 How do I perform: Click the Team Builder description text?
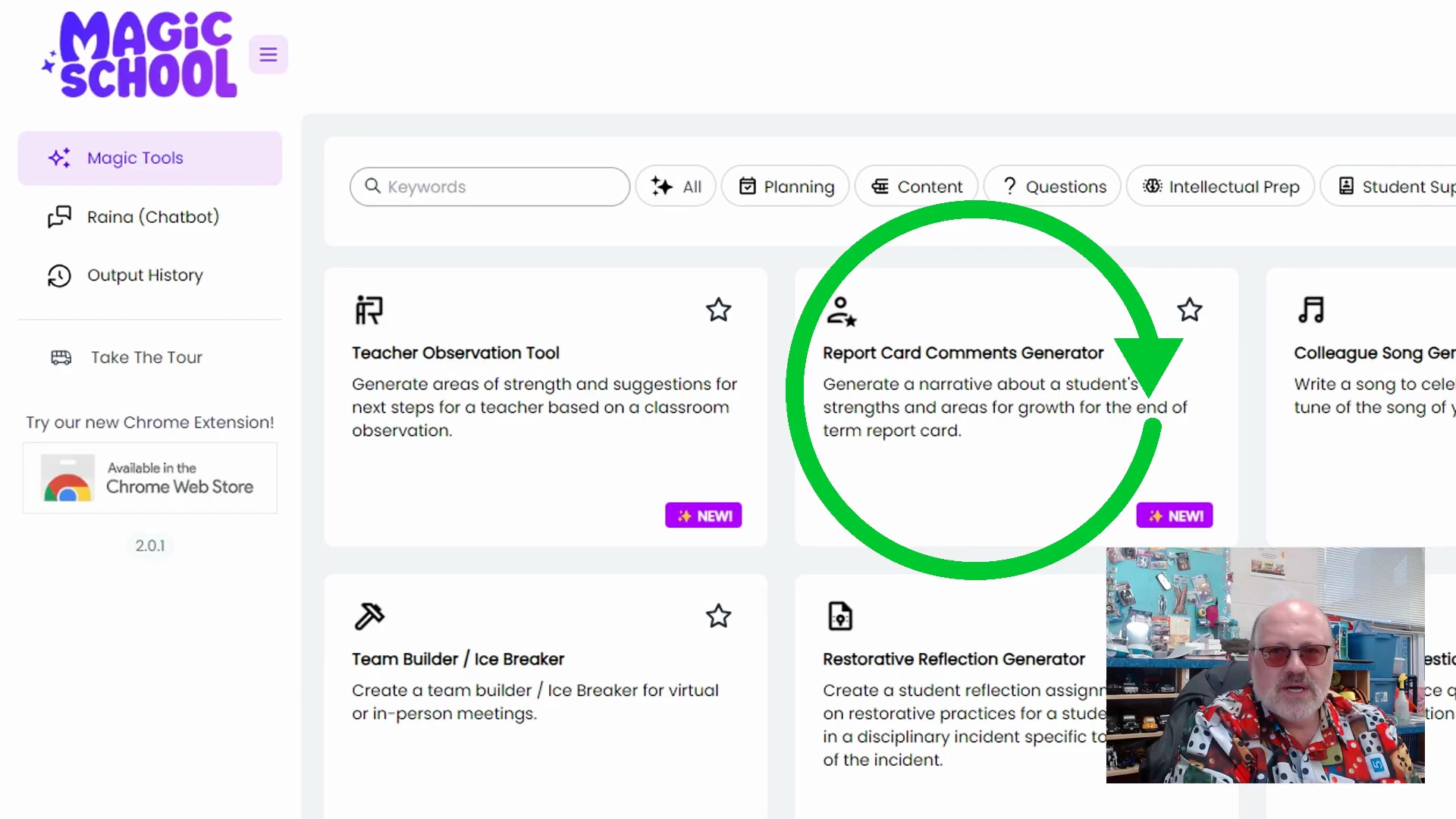coord(535,702)
